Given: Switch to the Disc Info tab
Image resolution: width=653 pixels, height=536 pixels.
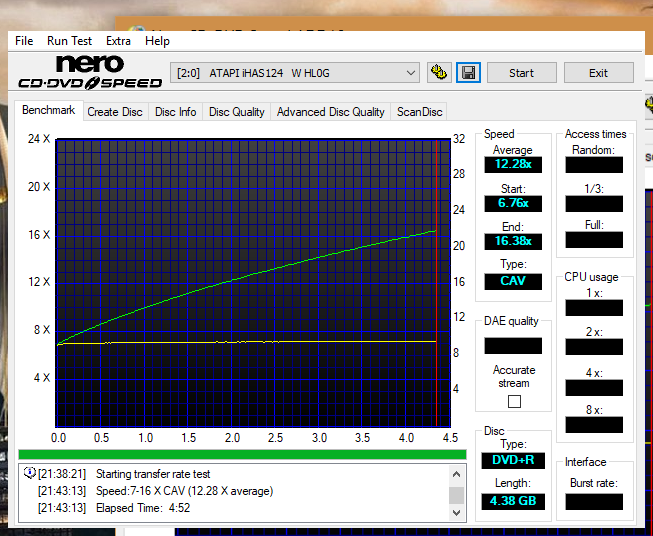Looking at the screenshot, I should (x=175, y=112).
